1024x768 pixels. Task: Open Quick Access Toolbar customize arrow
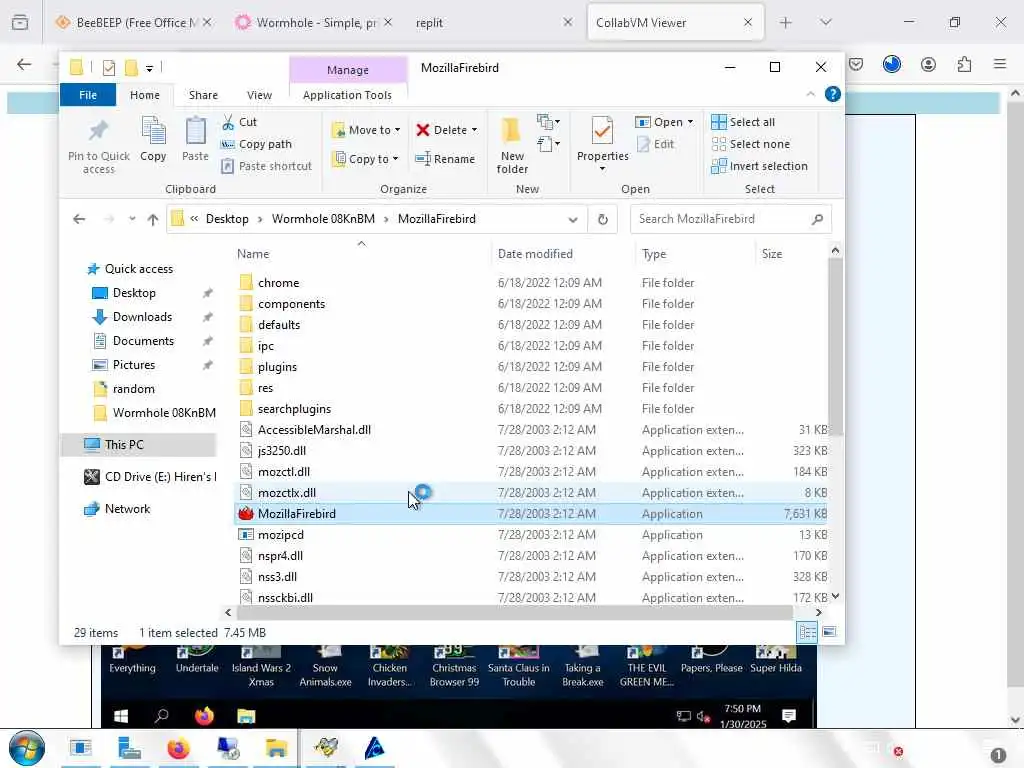click(x=150, y=68)
